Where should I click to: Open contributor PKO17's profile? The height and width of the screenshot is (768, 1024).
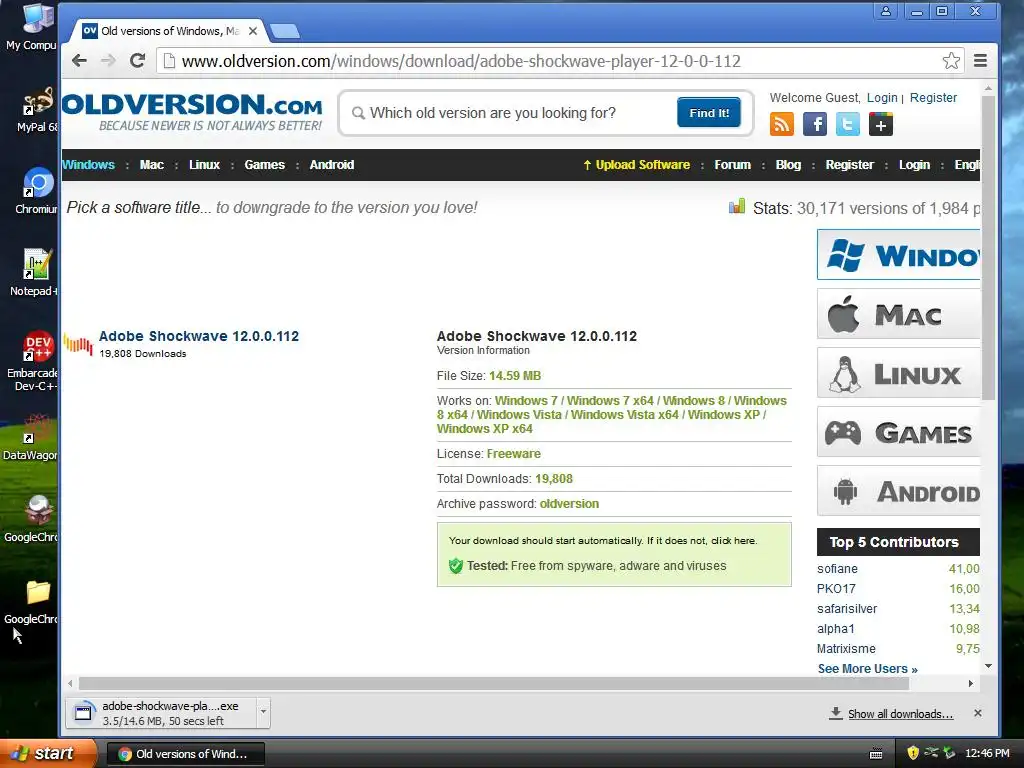coord(836,588)
